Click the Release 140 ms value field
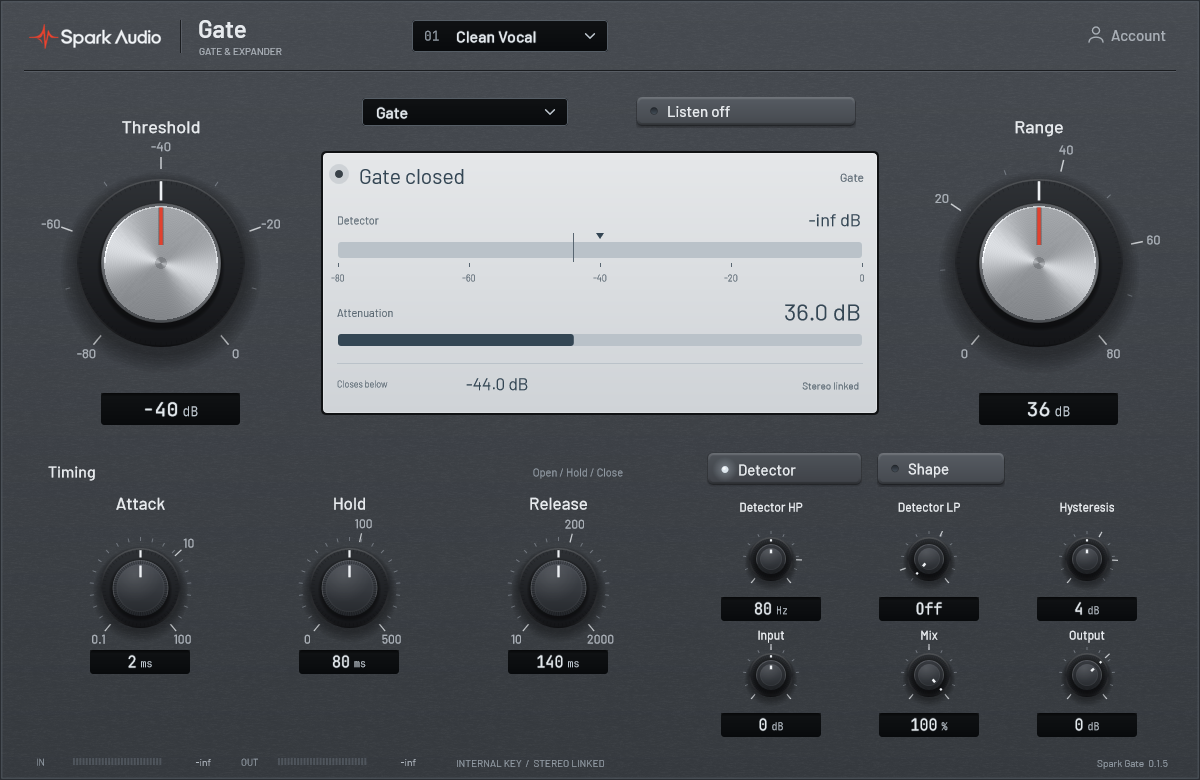Viewport: 1200px width, 780px height. pos(558,662)
